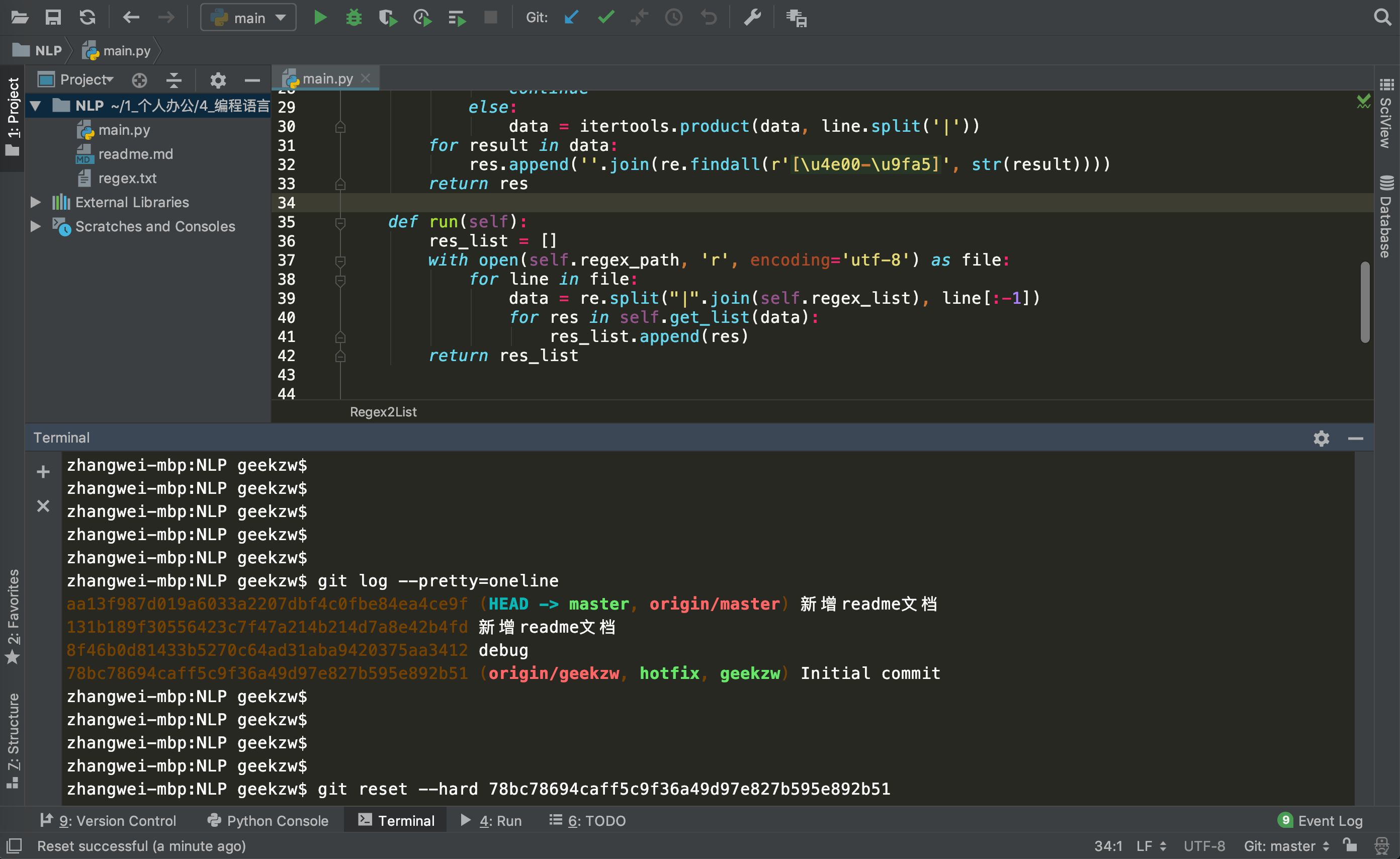Add a new terminal session with plus

43,472
